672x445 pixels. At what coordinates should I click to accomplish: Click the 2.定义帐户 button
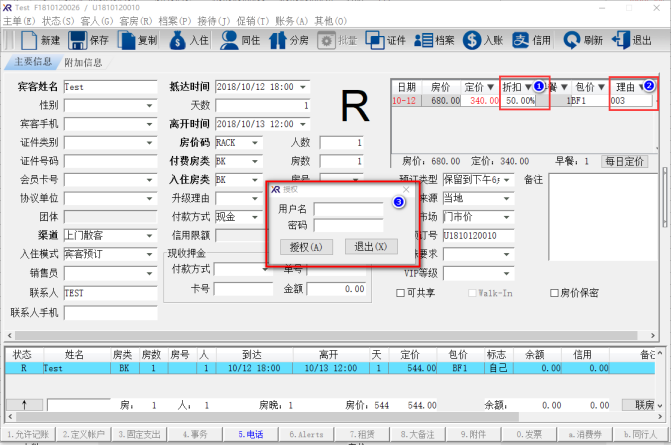click(83, 434)
